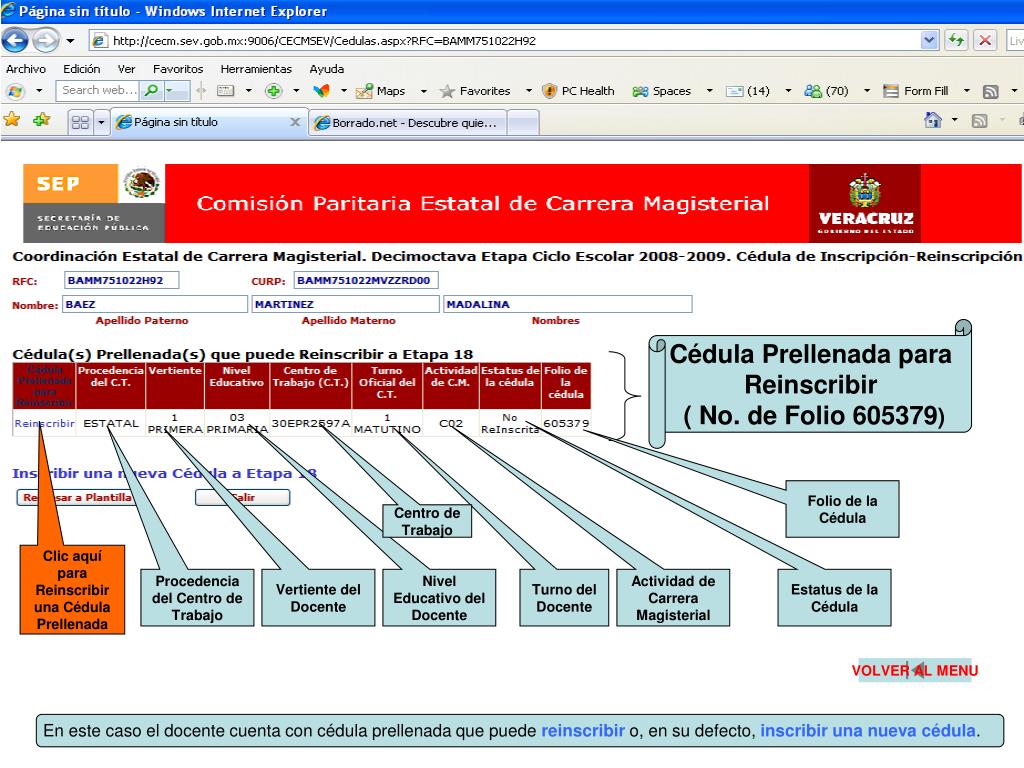This screenshot has width=1024, height=768.
Task: Click the Centro de Trabajo value 30EPR2597A
Action: click(311, 423)
